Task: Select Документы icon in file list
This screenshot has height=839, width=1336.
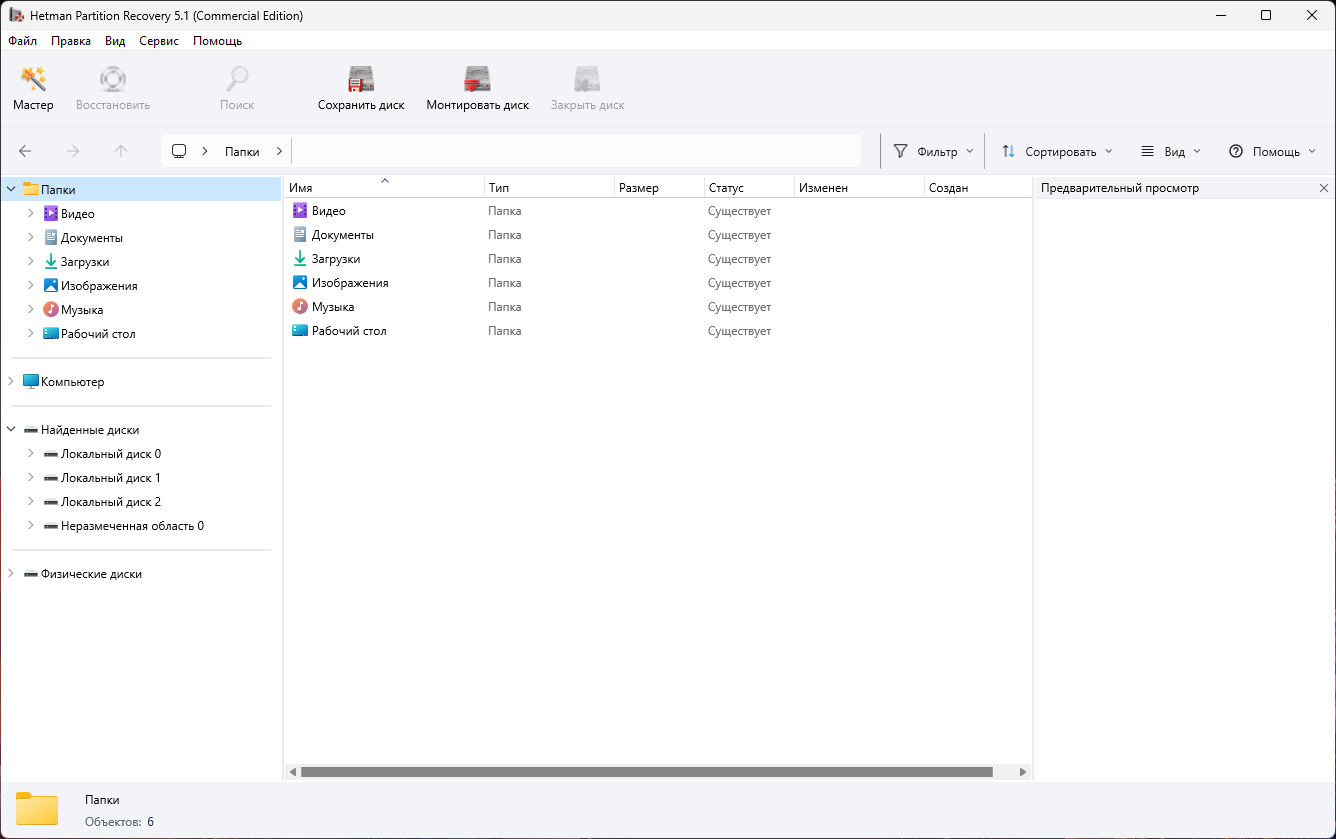Action: point(300,235)
